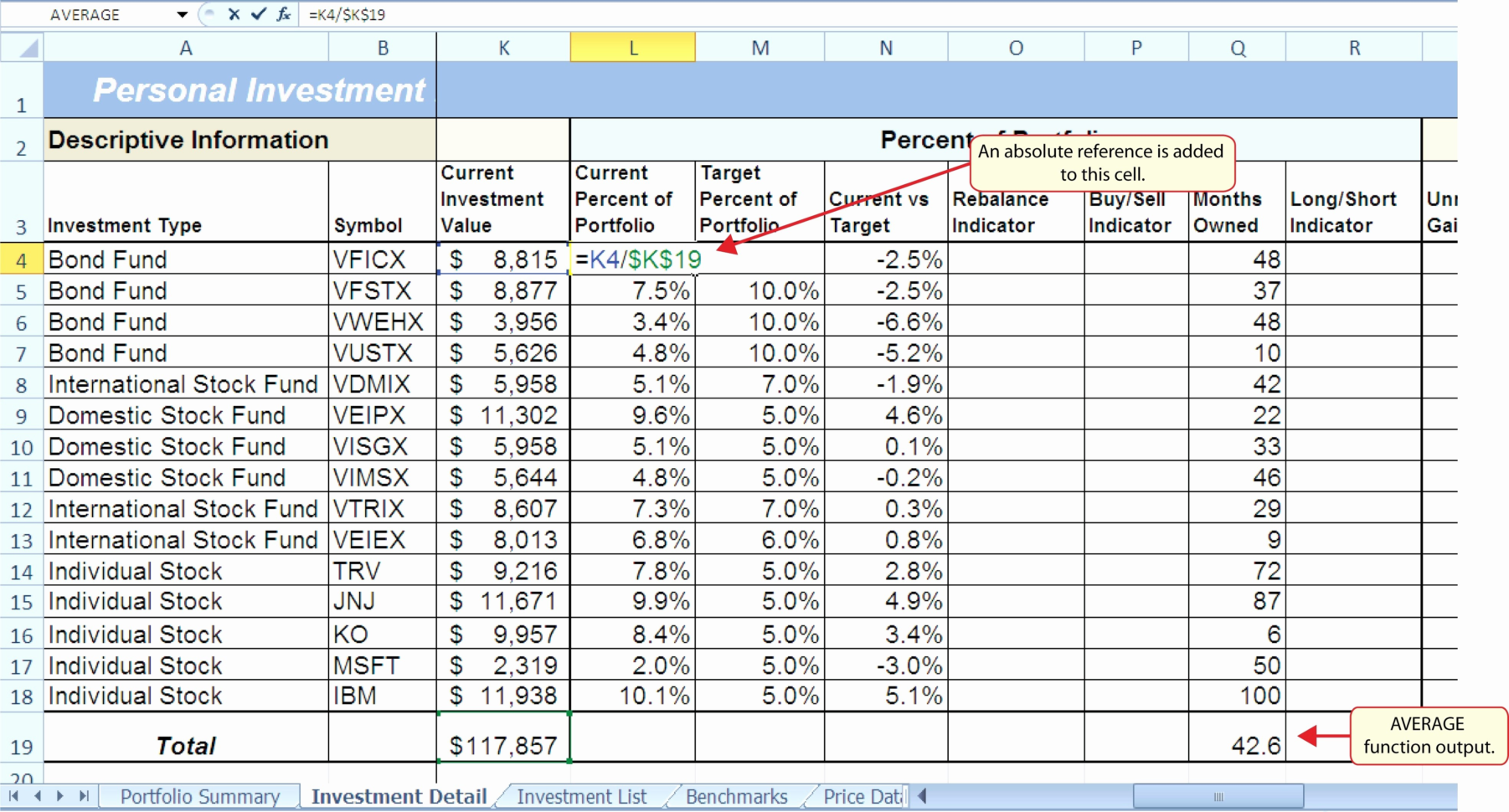Click the horizontal scrollbar thumb
1509x812 pixels.
(1216, 794)
